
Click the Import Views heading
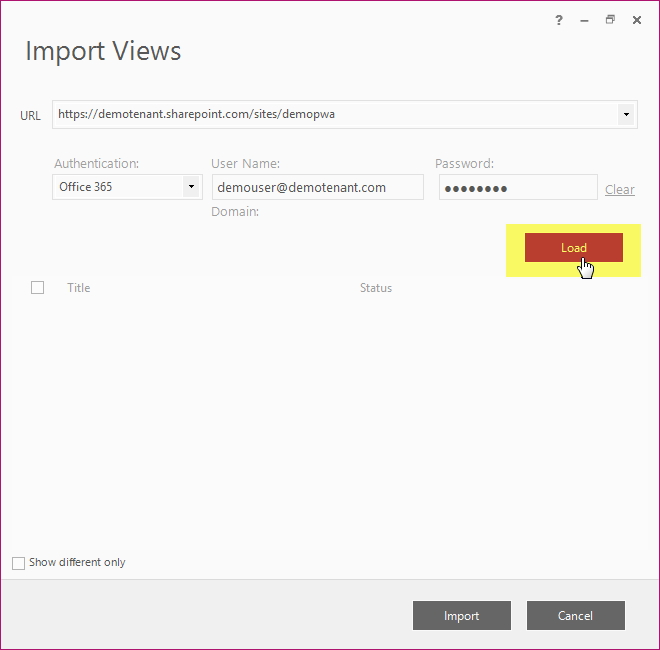click(x=103, y=51)
